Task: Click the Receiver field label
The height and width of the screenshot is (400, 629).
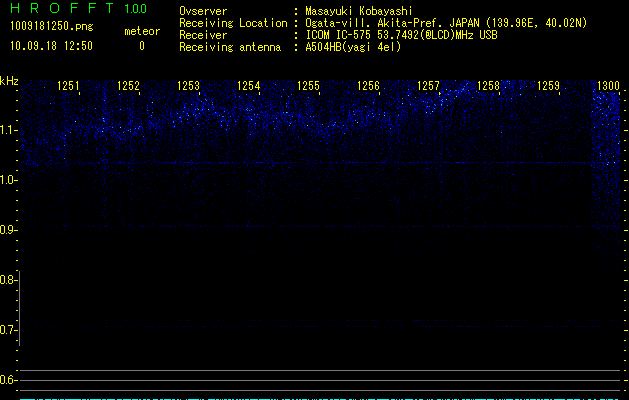Action: 203,35
